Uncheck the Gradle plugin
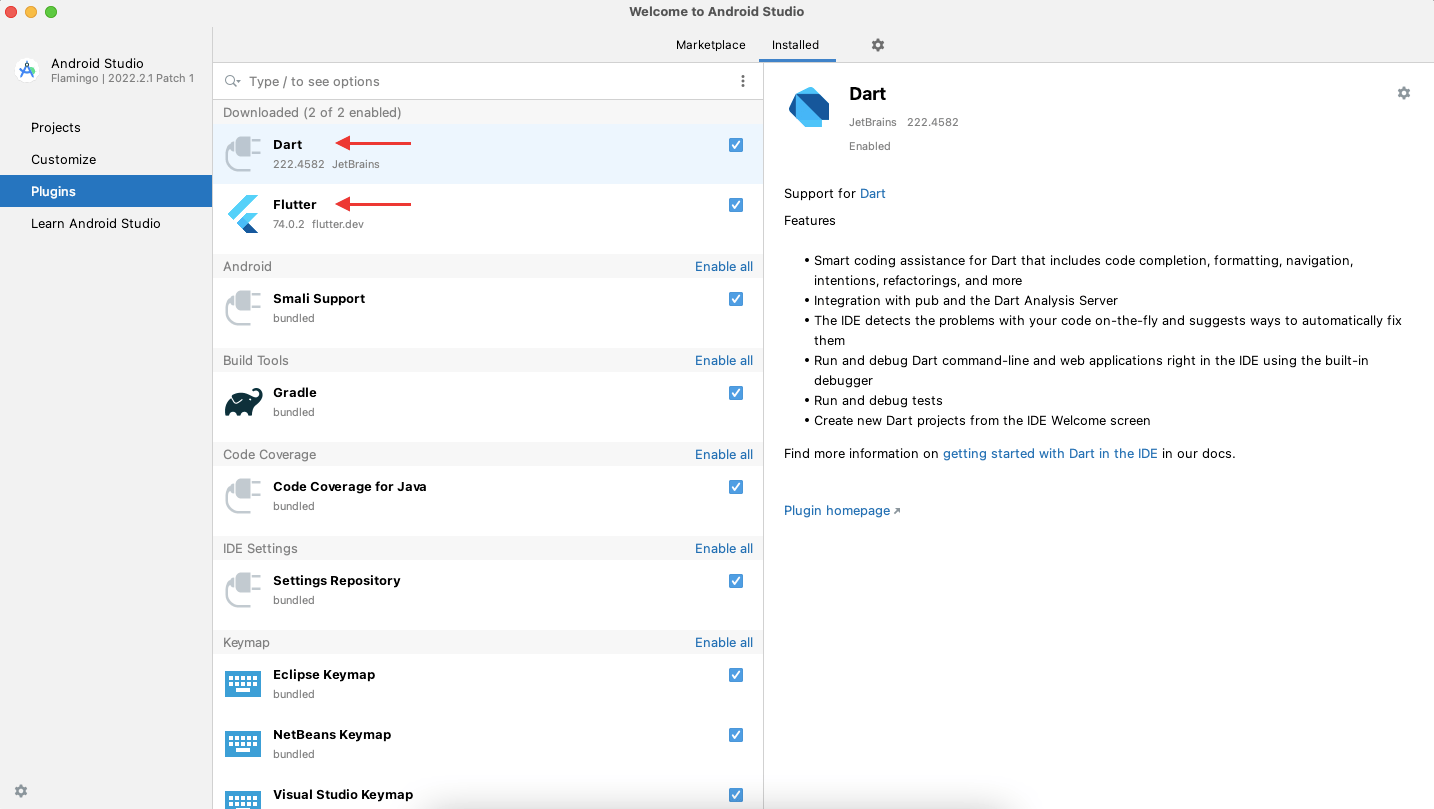Viewport: 1434px width, 809px height. [736, 393]
